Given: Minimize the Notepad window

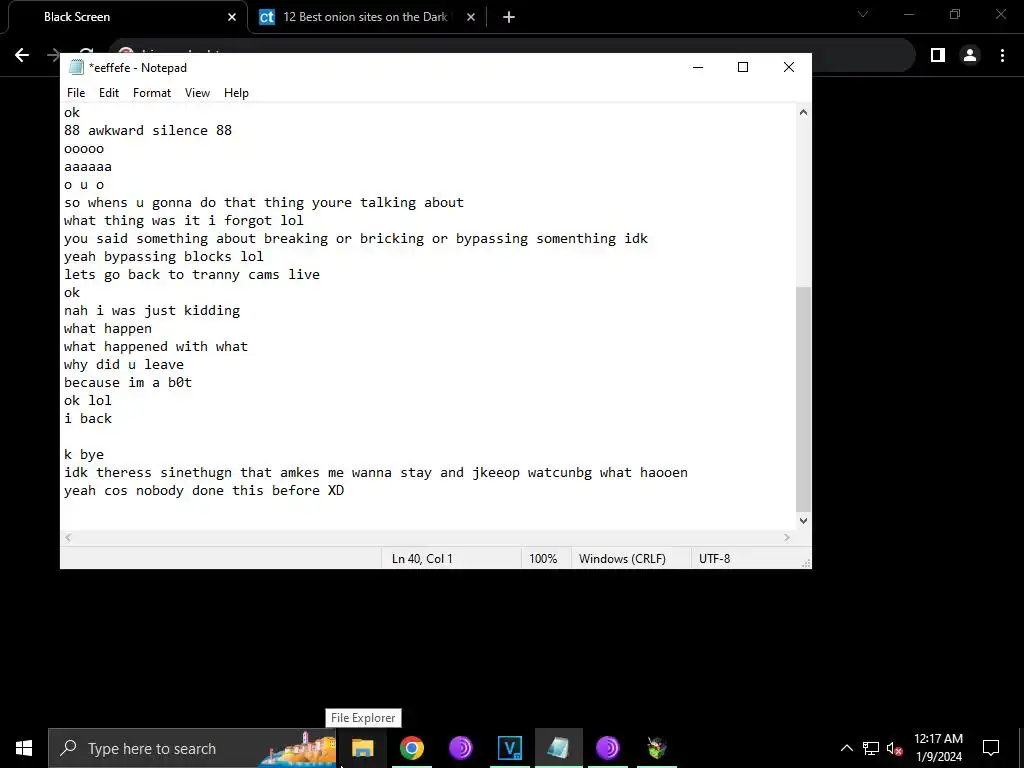Looking at the screenshot, I should [x=697, y=67].
